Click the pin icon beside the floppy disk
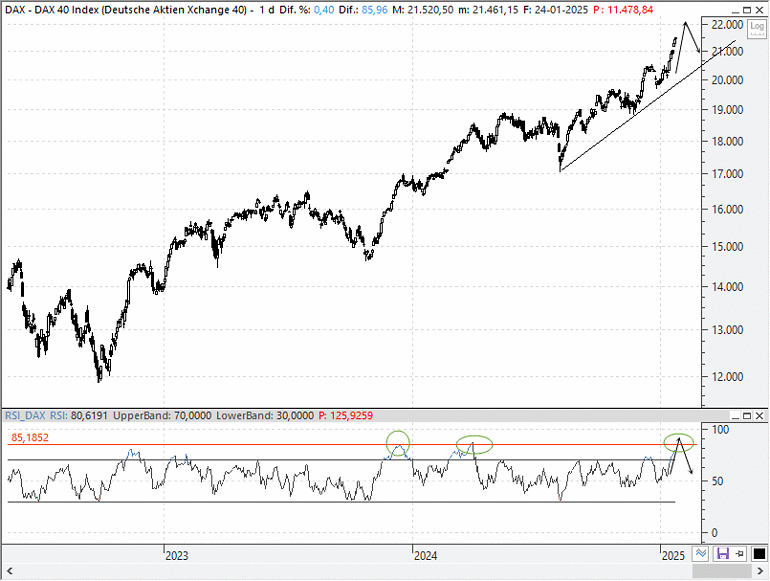This screenshot has height=581, width=770. (740, 554)
